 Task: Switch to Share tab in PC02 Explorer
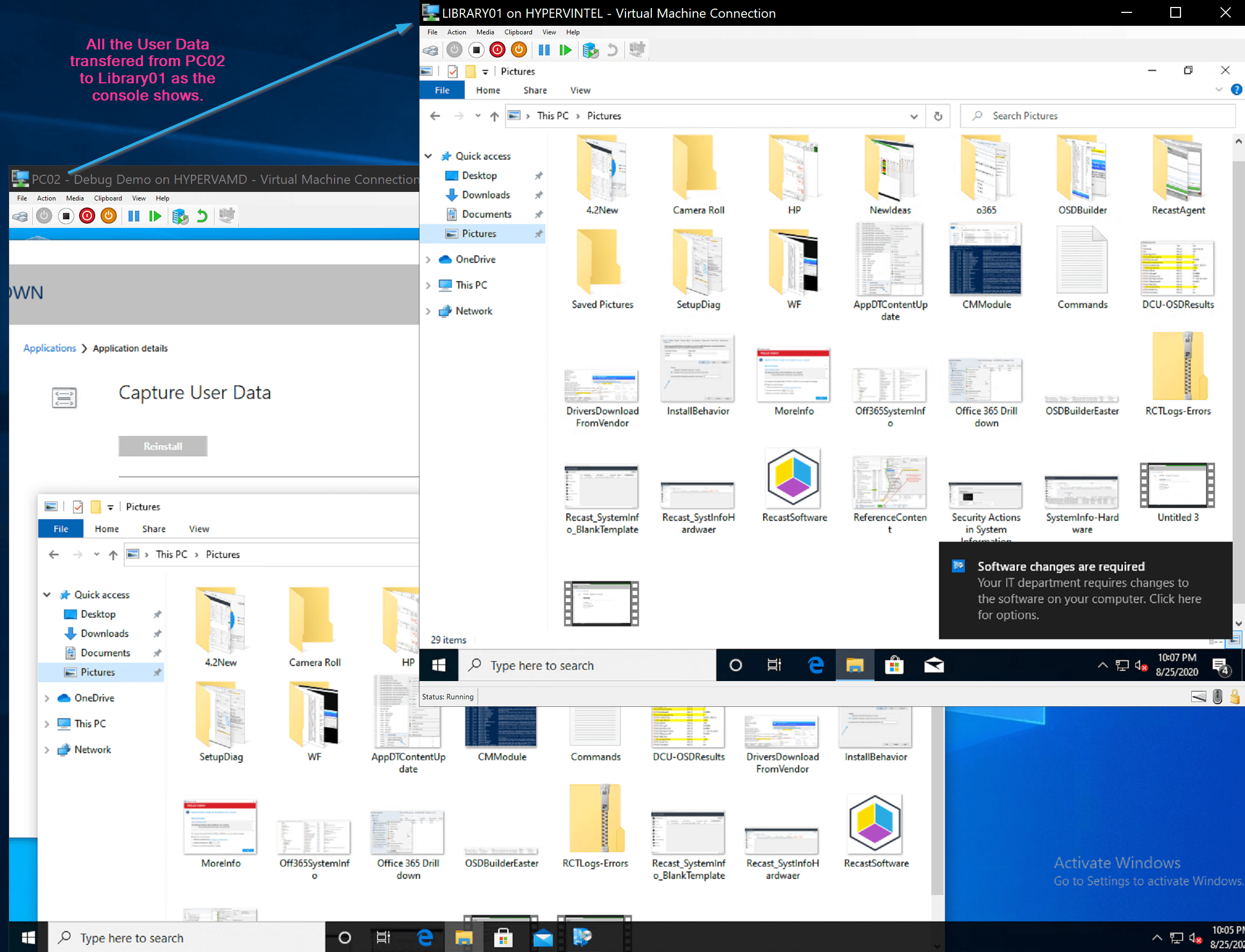pyautogui.click(x=154, y=529)
